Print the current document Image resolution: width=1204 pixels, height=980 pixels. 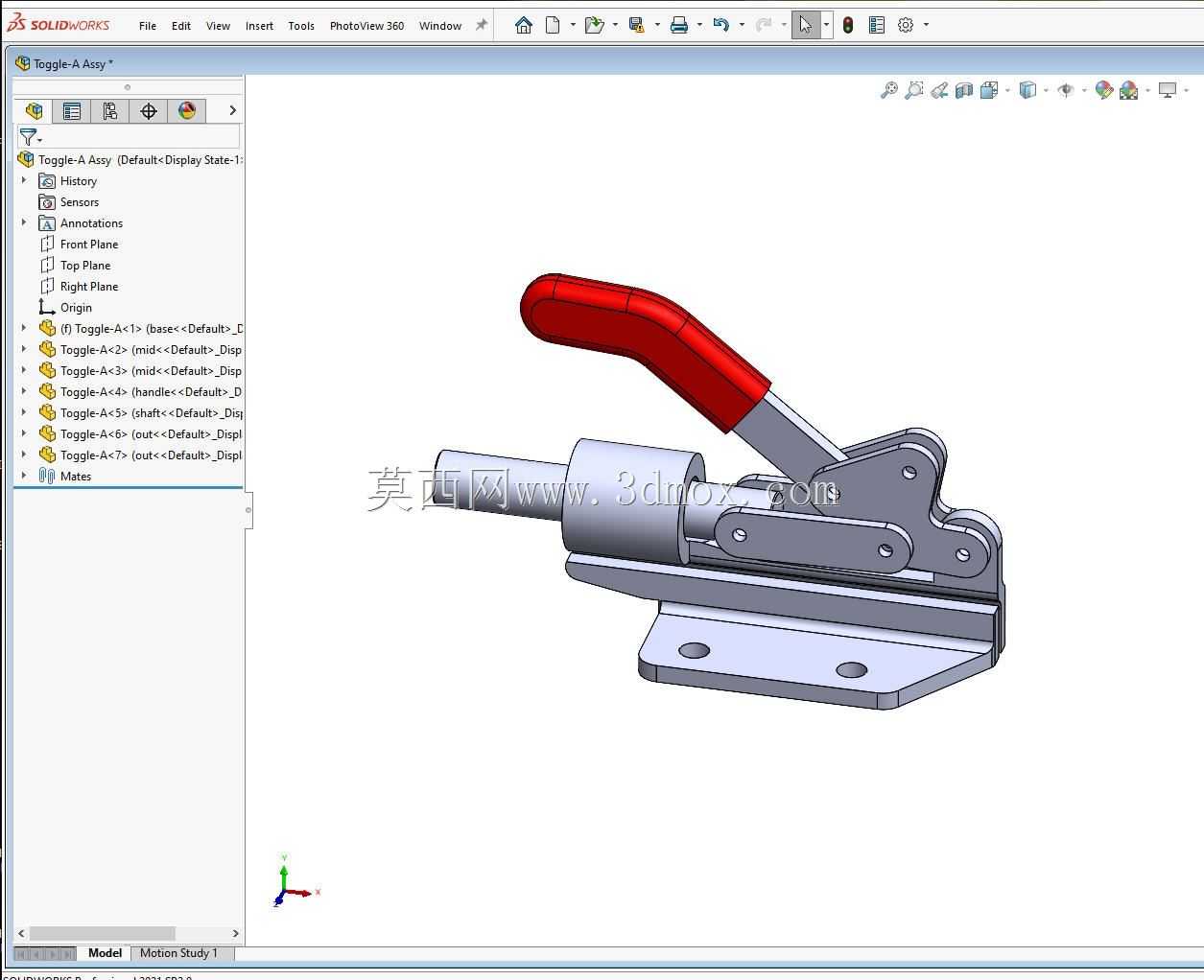tap(679, 26)
